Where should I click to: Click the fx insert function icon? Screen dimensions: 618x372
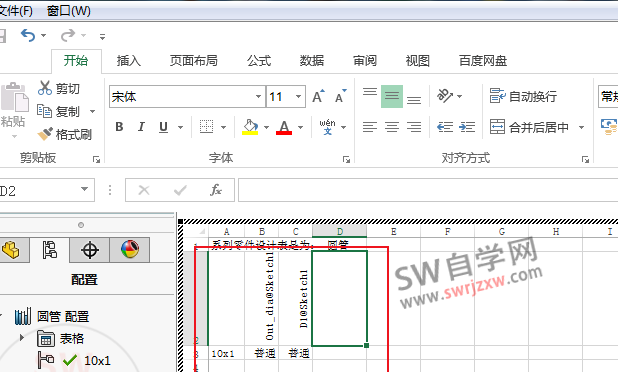pyautogui.click(x=216, y=191)
